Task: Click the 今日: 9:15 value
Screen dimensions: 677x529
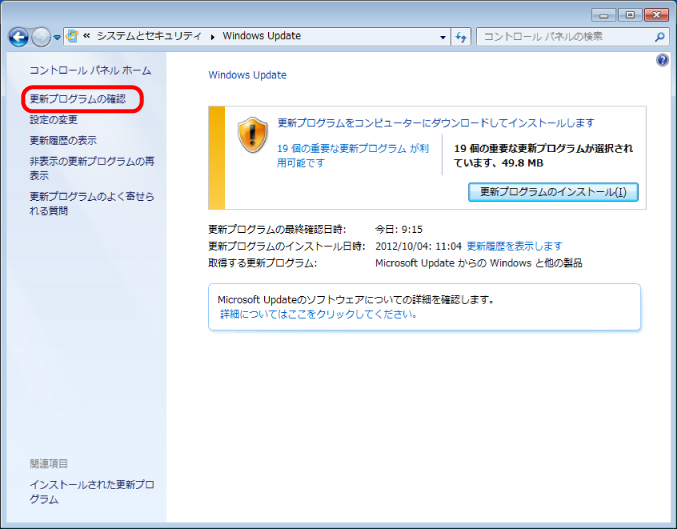Action: 399,229
